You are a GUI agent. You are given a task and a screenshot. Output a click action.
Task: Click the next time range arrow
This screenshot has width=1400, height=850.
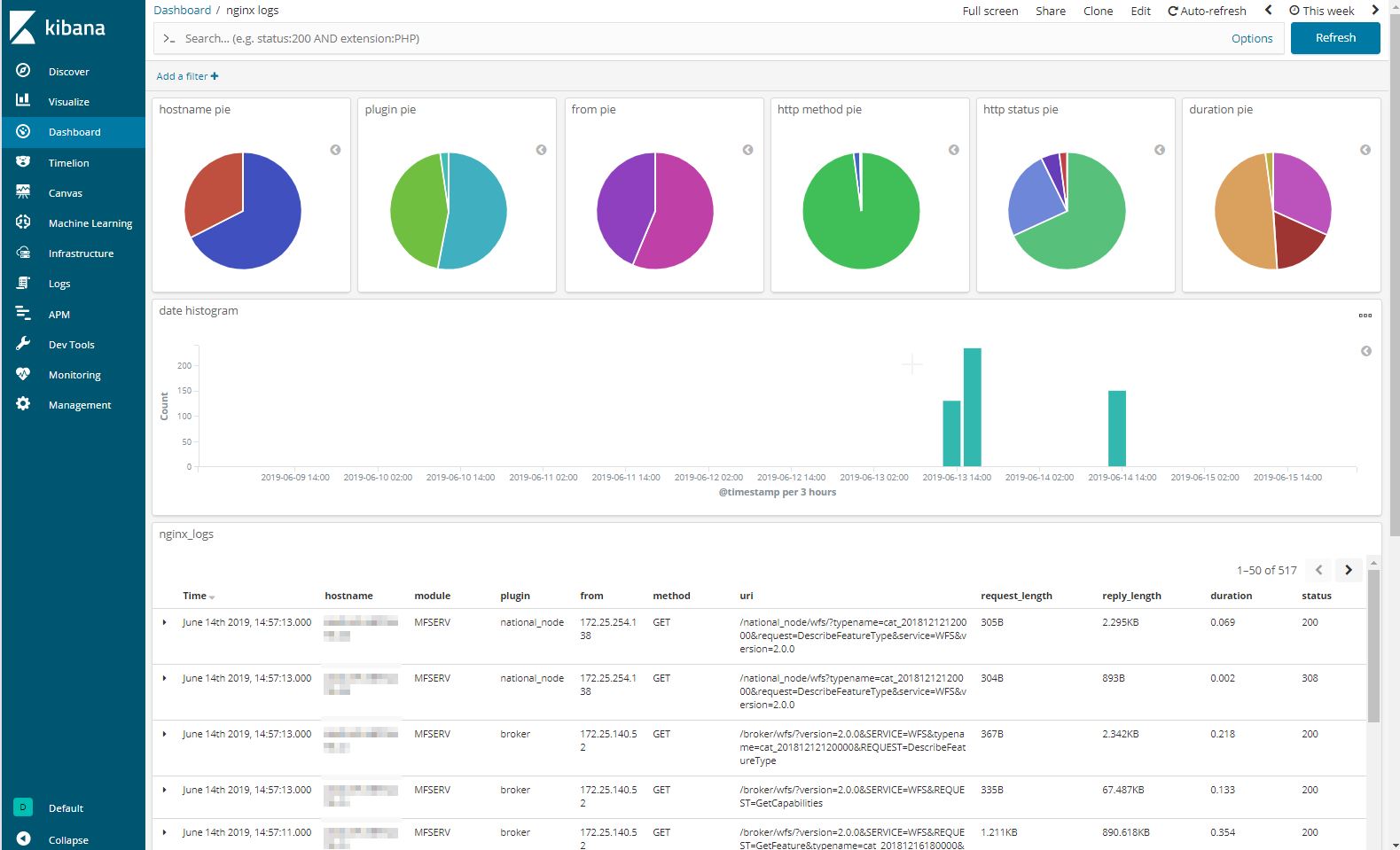1375,11
